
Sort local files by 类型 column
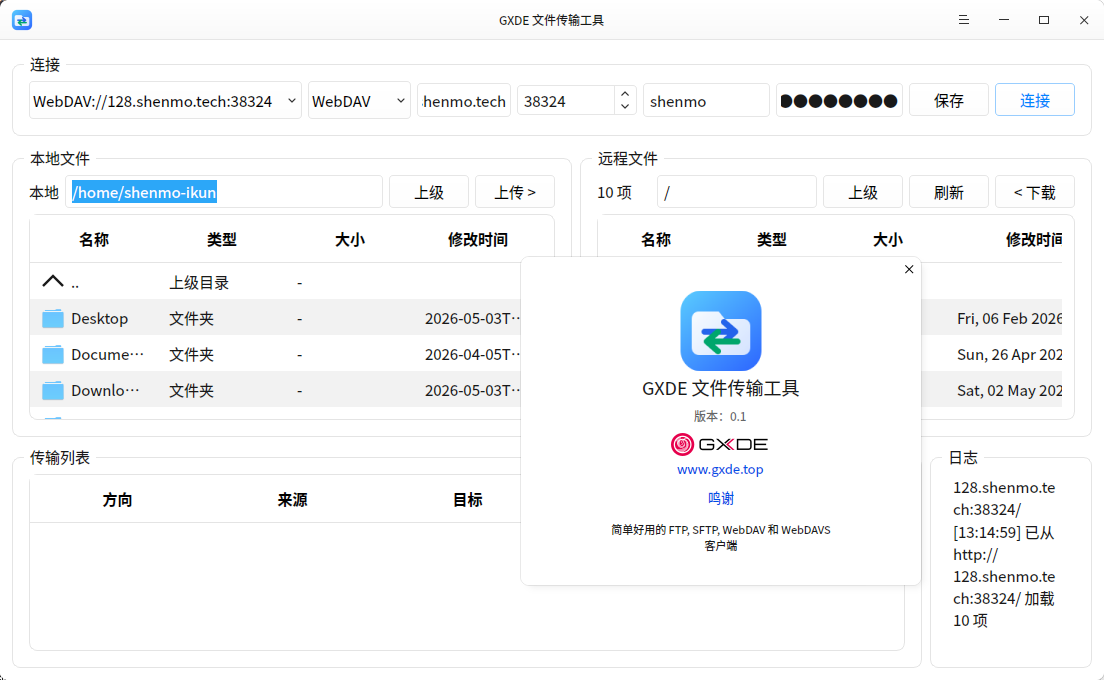click(222, 239)
